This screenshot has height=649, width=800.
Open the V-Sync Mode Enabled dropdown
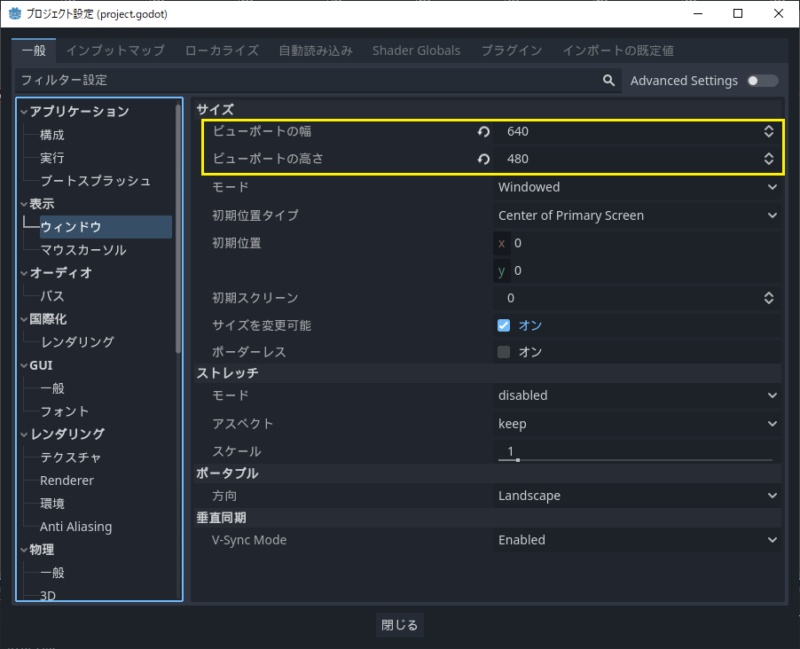pos(637,540)
